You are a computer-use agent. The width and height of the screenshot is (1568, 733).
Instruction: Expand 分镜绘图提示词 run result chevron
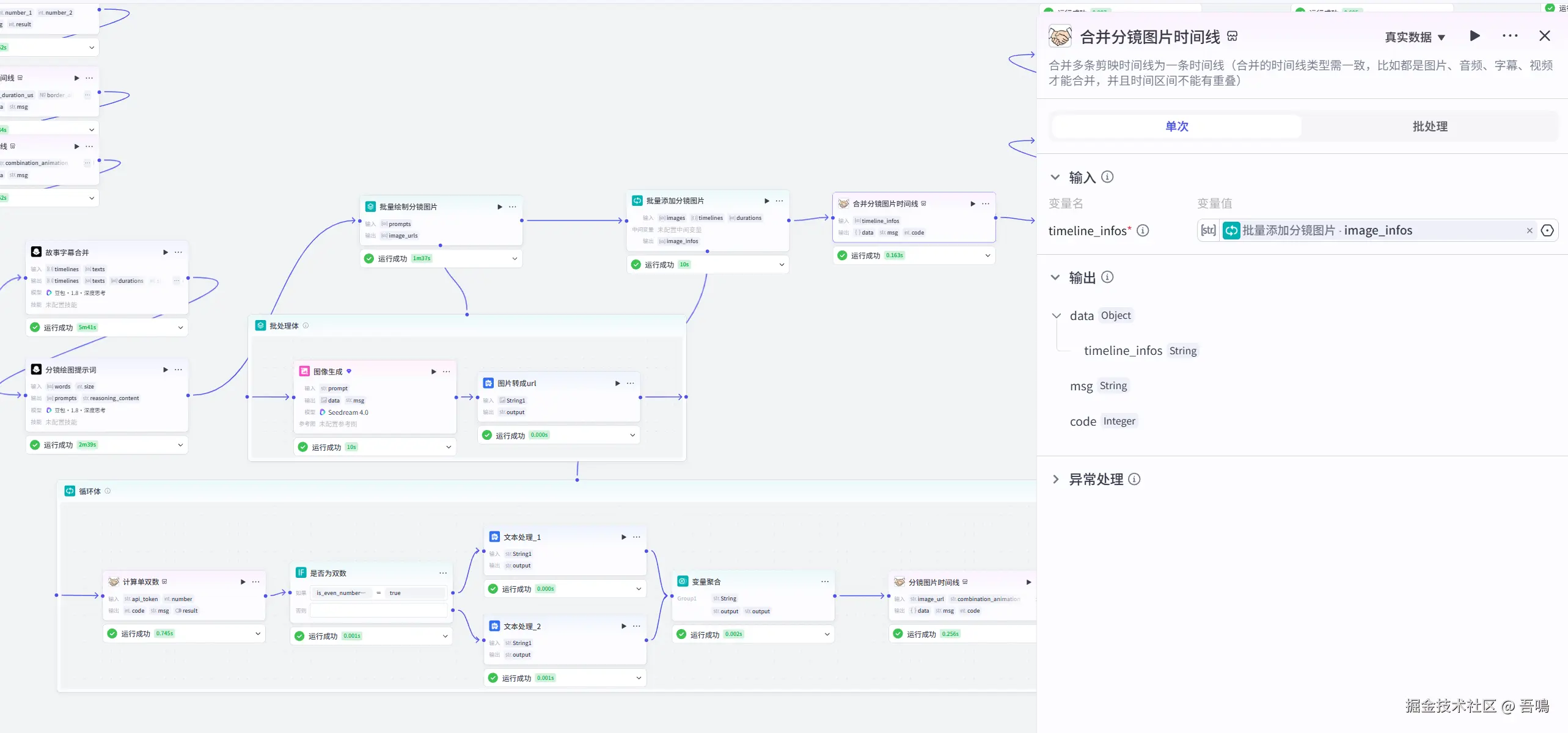pyautogui.click(x=180, y=445)
